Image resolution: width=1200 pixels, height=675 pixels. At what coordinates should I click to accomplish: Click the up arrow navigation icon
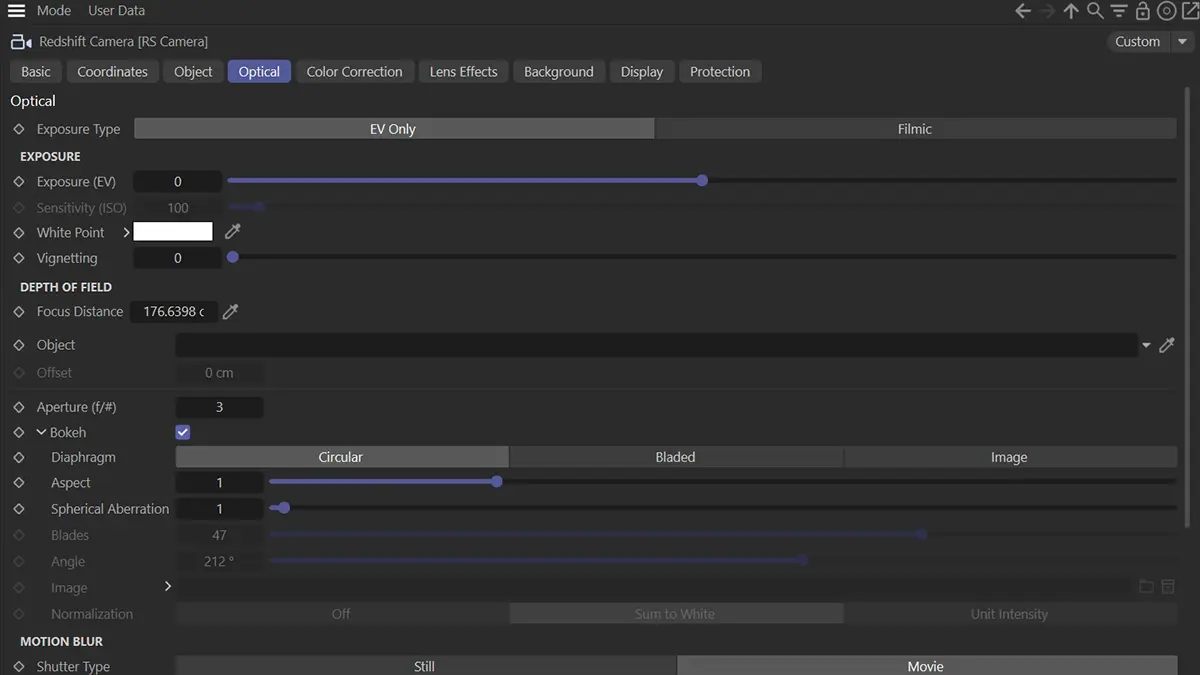click(1071, 11)
